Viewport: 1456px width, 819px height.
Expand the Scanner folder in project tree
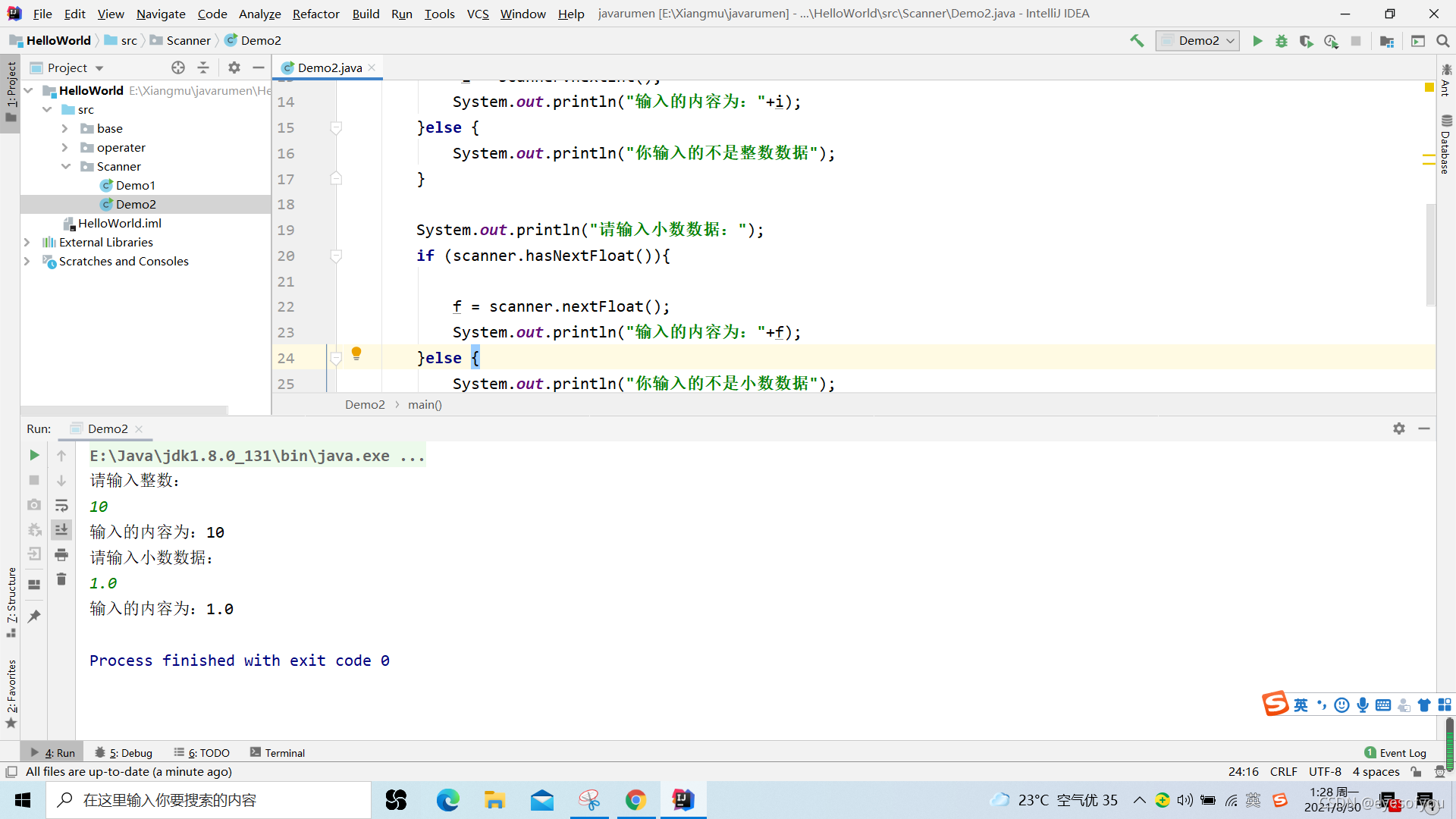(62, 166)
